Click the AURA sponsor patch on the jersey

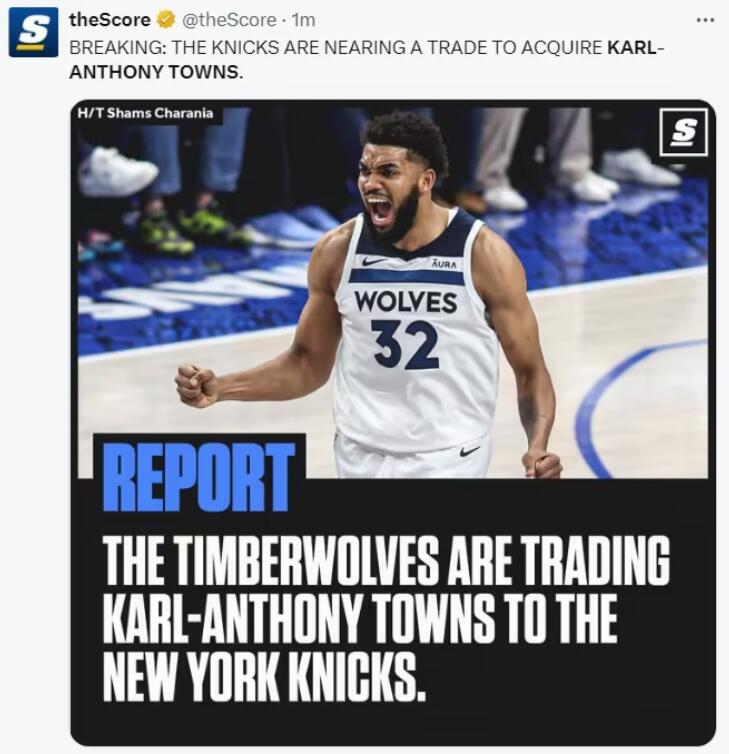click(444, 264)
